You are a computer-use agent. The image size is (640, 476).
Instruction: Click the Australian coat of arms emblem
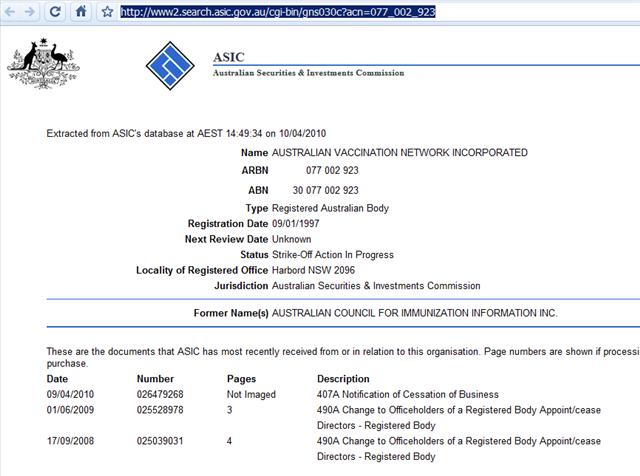coord(42,66)
